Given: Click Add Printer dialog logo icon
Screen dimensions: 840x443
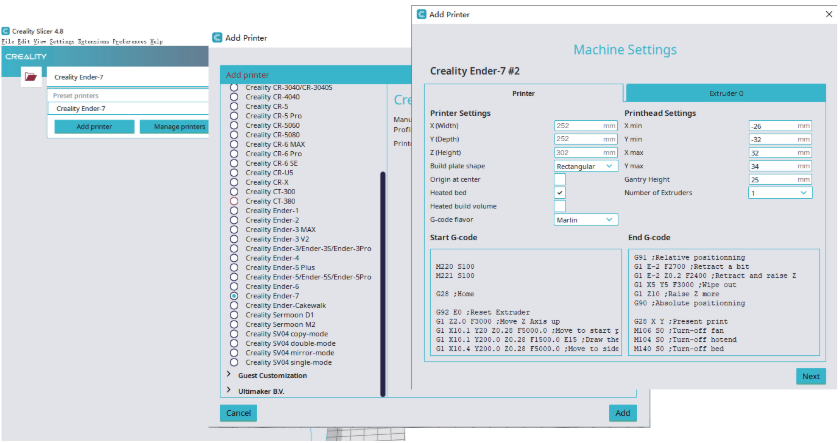Looking at the screenshot, I should point(217,37).
